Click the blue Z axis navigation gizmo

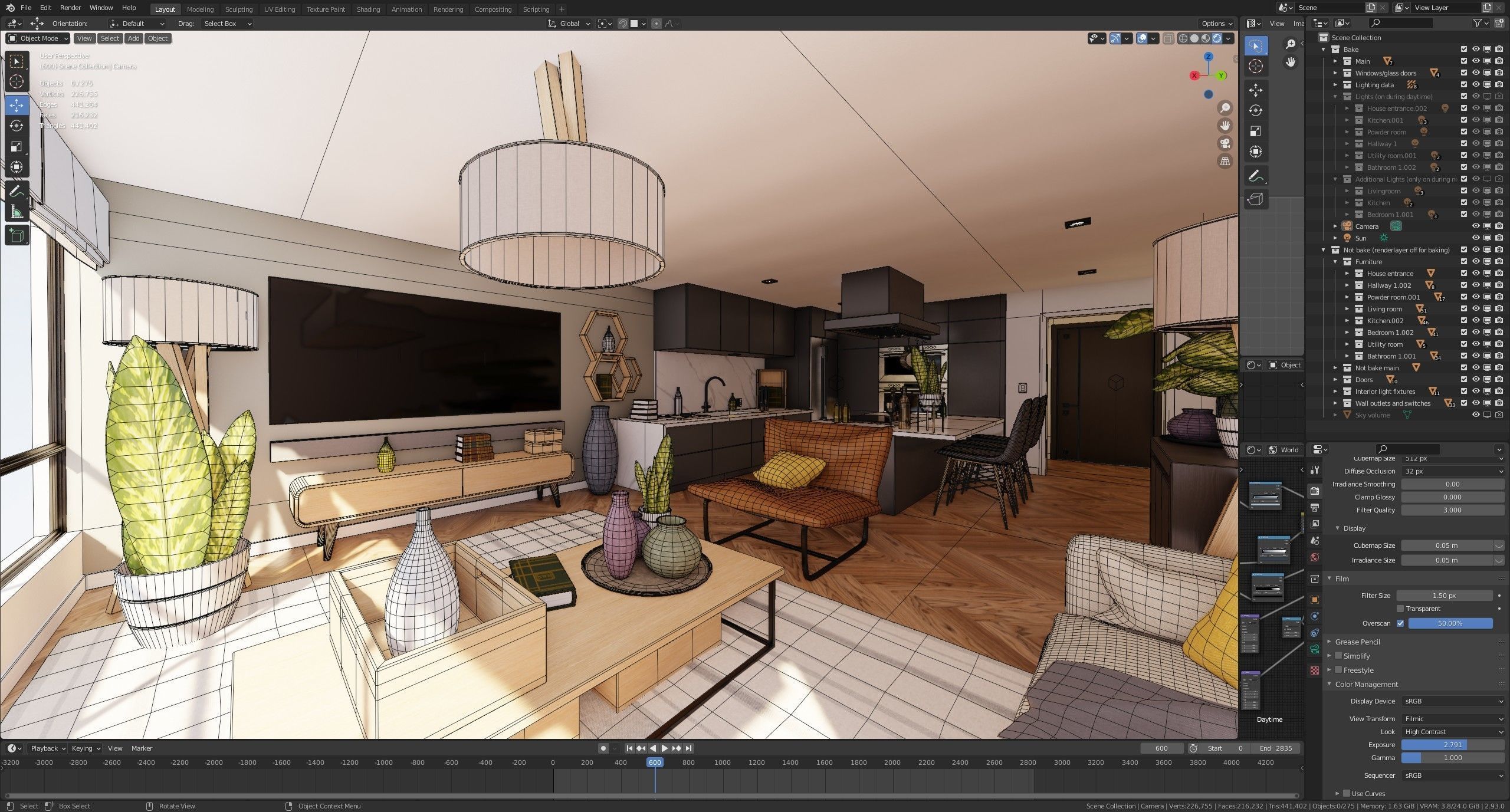(1209, 57)
